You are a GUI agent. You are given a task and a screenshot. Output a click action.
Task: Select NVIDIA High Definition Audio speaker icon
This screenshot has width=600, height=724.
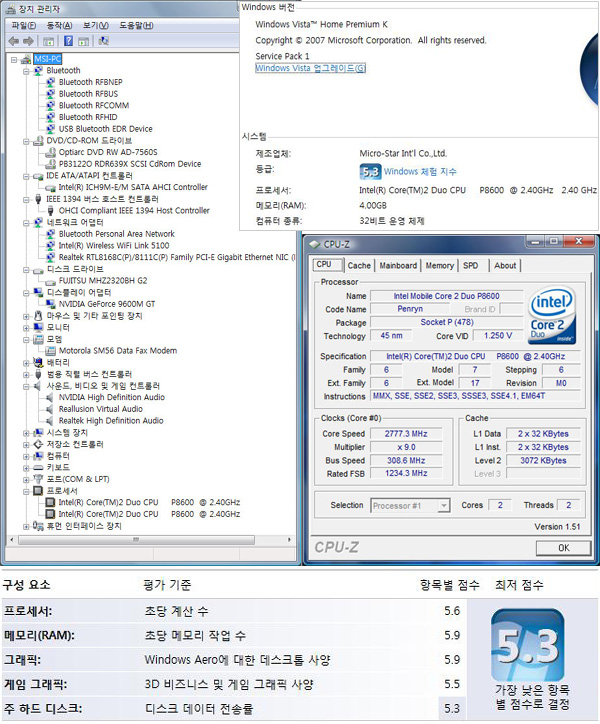[x=50, y=397]
